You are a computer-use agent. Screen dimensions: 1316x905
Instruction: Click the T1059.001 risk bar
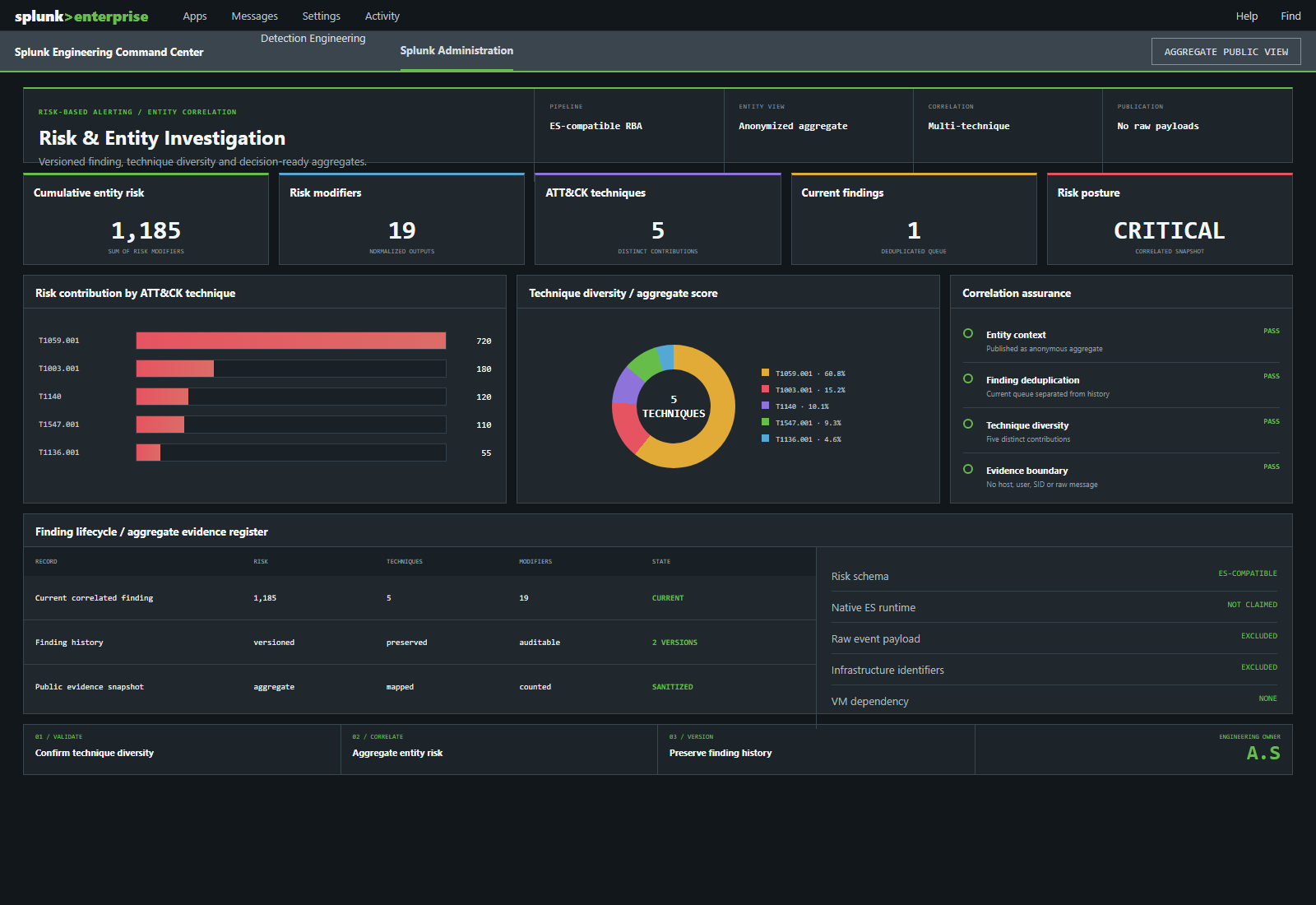coord(291,341)
